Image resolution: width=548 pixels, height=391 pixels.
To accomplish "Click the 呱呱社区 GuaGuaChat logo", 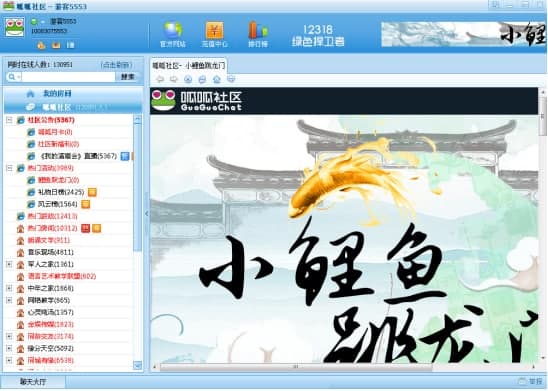I will pyautogui.click(x=196, y=101).
